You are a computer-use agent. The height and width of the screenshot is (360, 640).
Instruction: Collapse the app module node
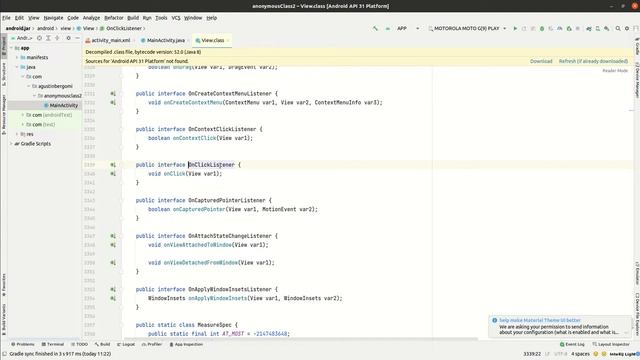coord(11,48)
